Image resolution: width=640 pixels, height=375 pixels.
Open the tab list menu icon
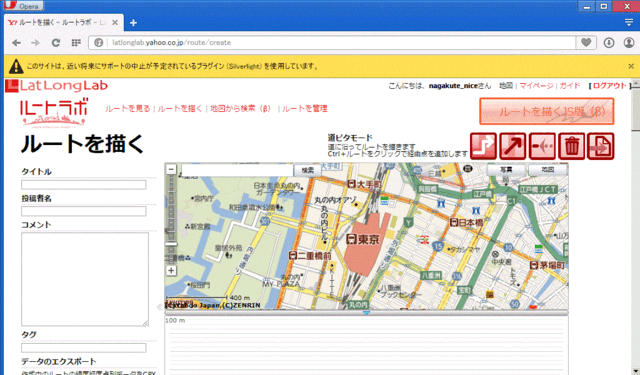(x=629, y=22)
